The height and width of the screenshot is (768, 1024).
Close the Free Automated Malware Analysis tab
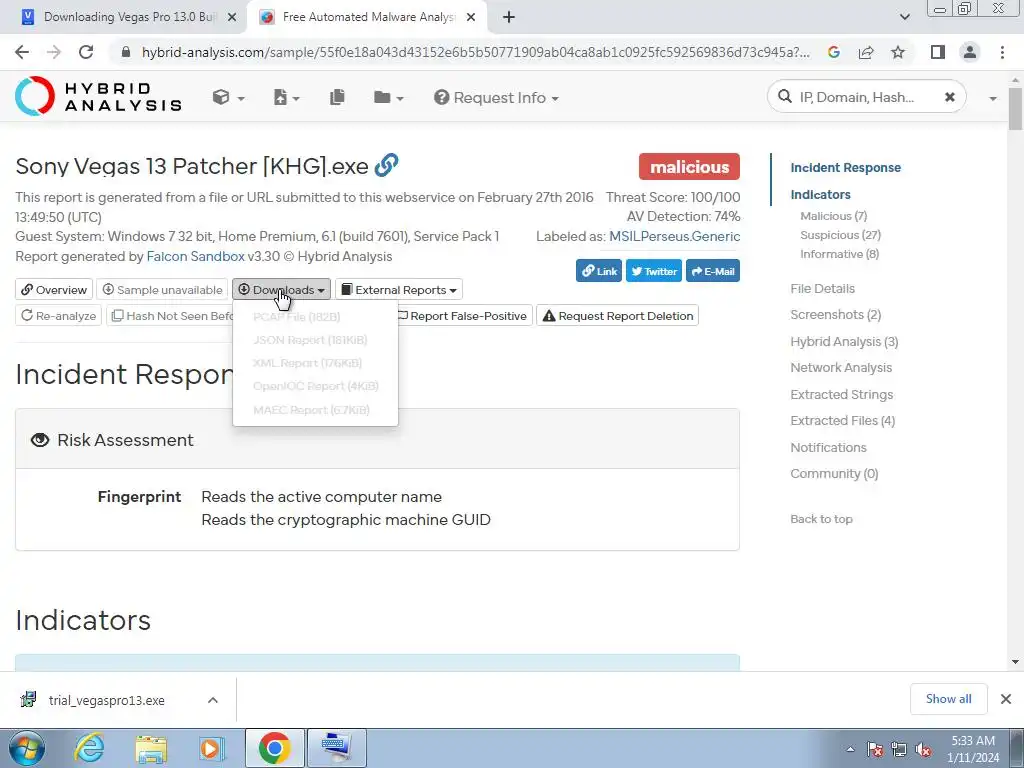471,18
